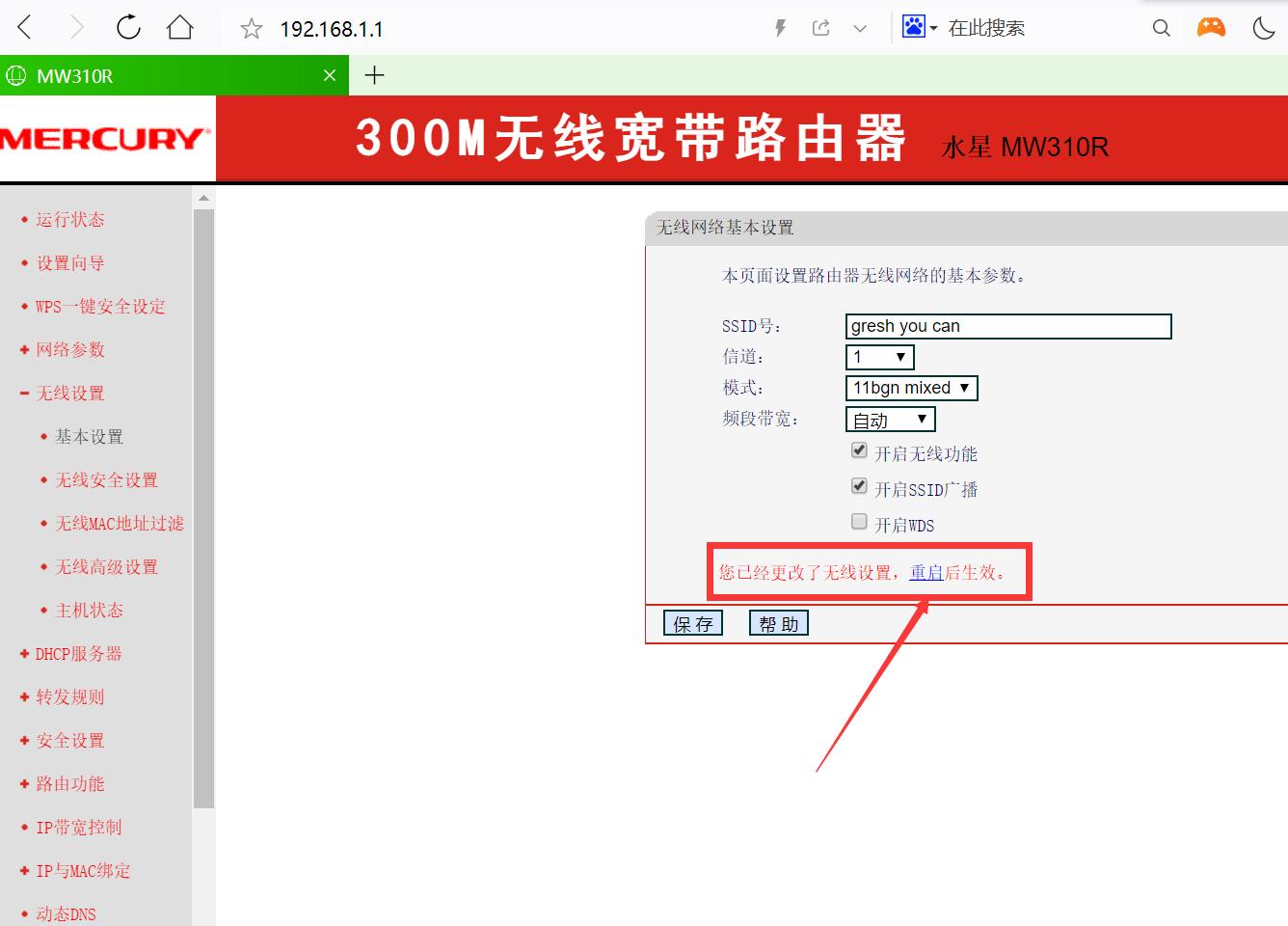
Task: Reload the router configuration page
Action: pos(128,27)
